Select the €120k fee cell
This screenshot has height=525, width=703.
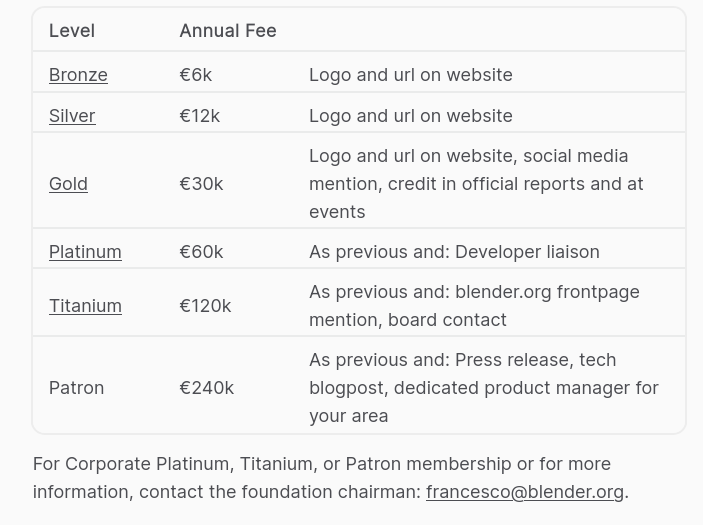coord(205,306)
